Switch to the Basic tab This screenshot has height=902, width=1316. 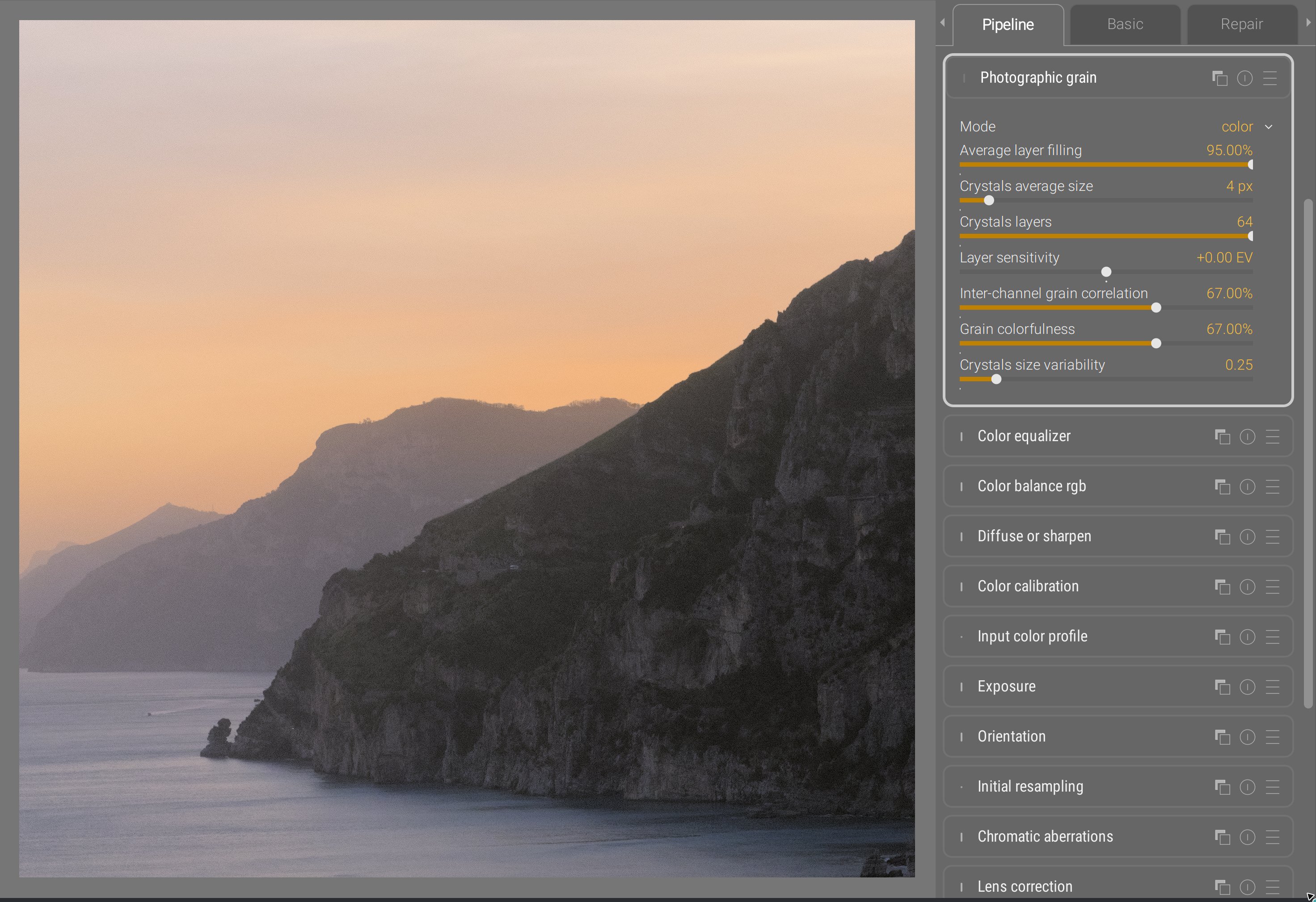[x=1125, y=24]
